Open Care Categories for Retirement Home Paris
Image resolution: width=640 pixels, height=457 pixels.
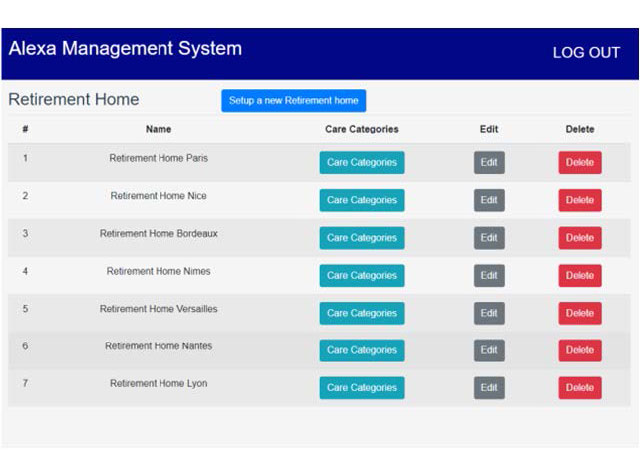362,162
